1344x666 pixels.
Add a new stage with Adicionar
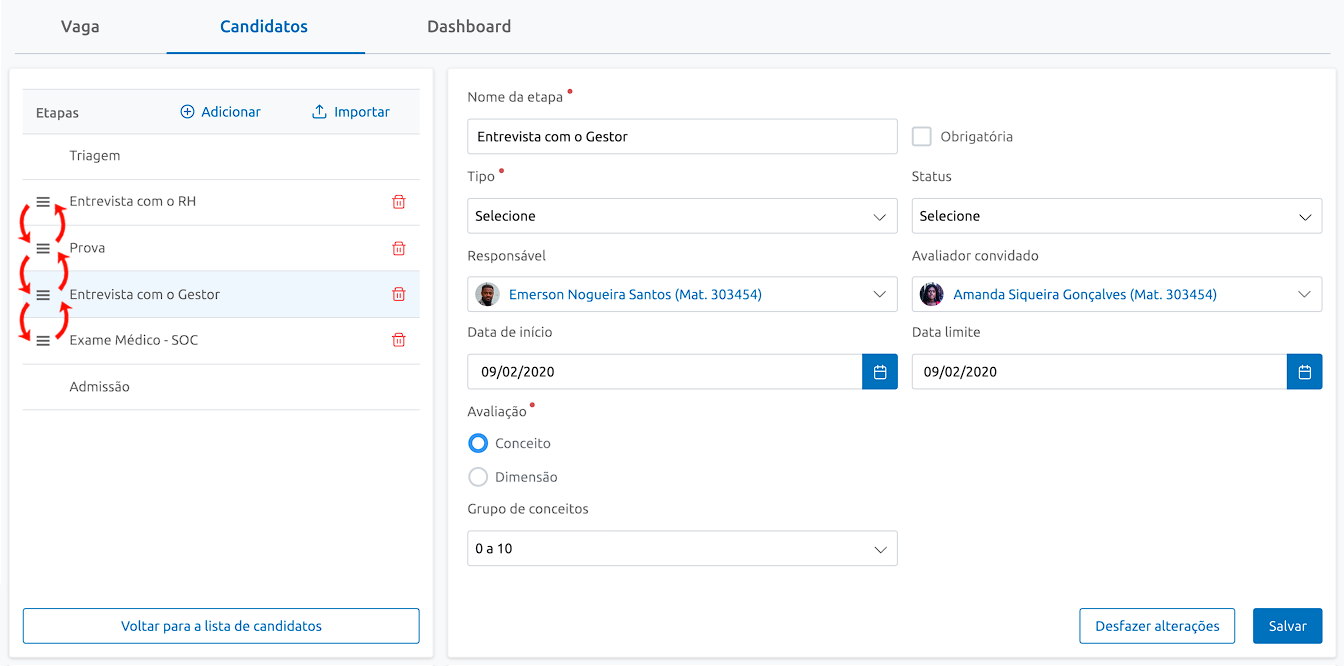tap(220, 112)
